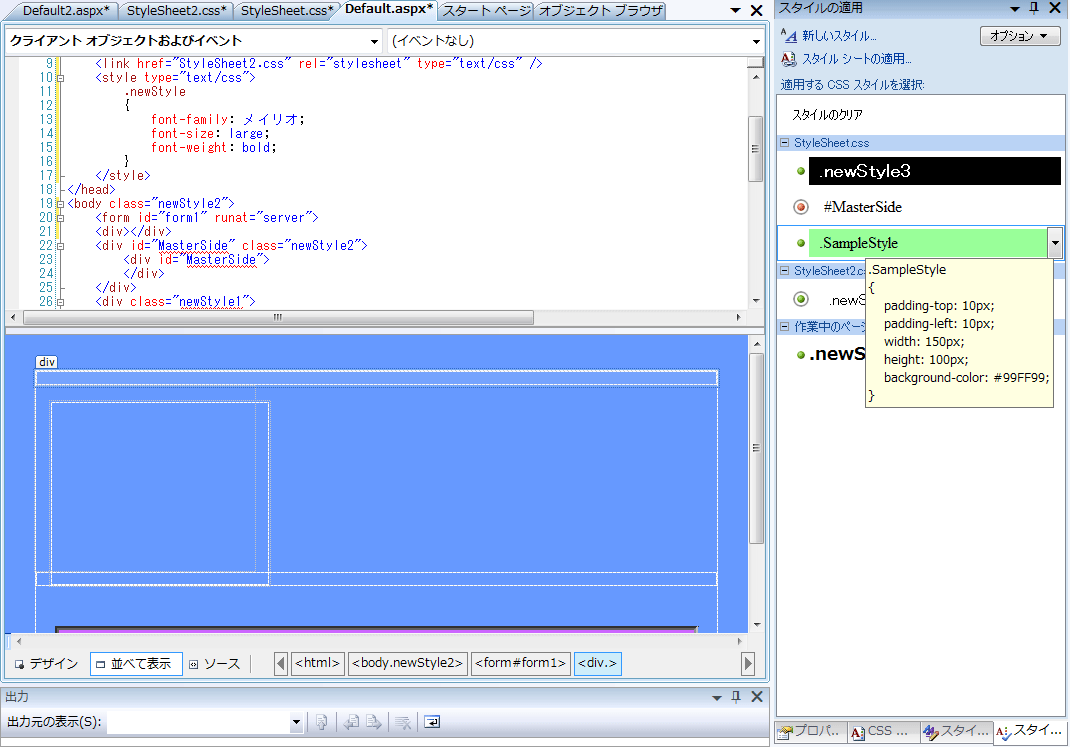Screen dimensions: 1070x747
Task: Switch to the StyleSheet.css tab
Action: [287, 10]
